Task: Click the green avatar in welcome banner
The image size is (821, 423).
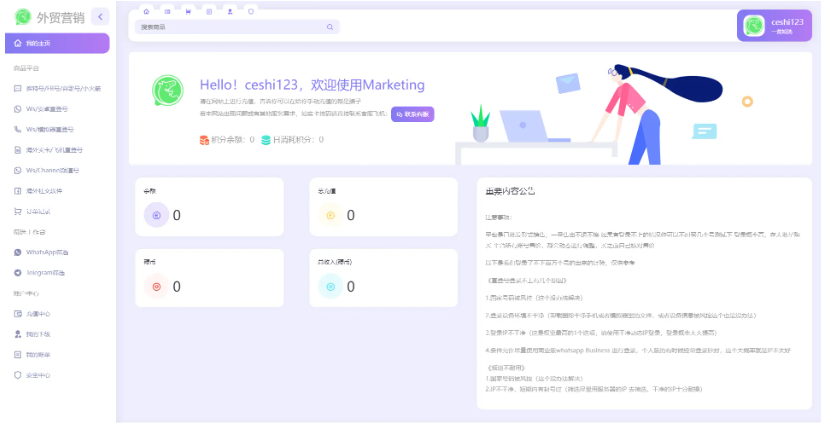Action: point(168,91)
